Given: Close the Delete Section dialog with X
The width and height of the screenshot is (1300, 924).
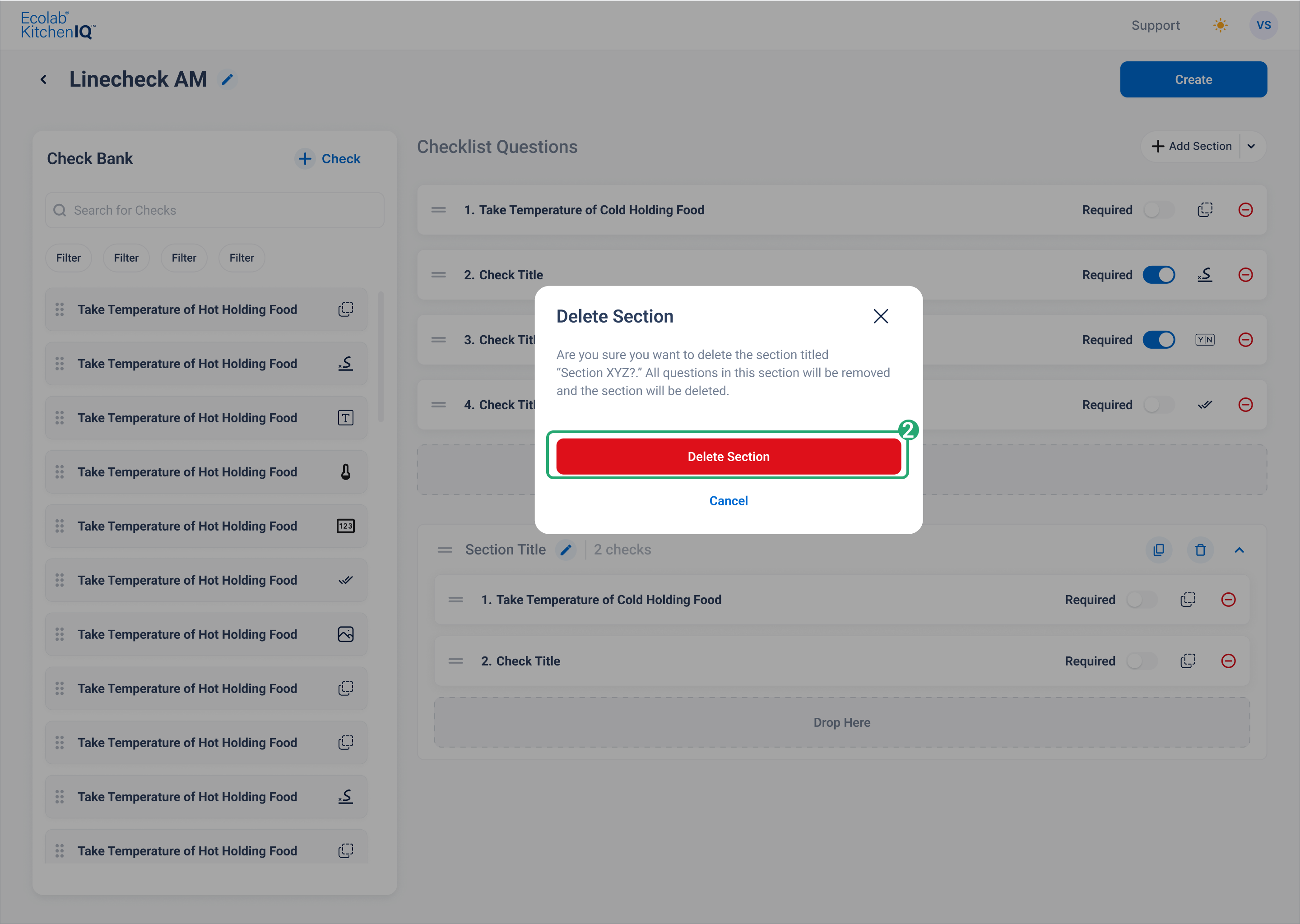Looking at the screenshot, I should (x=881, y=316).
